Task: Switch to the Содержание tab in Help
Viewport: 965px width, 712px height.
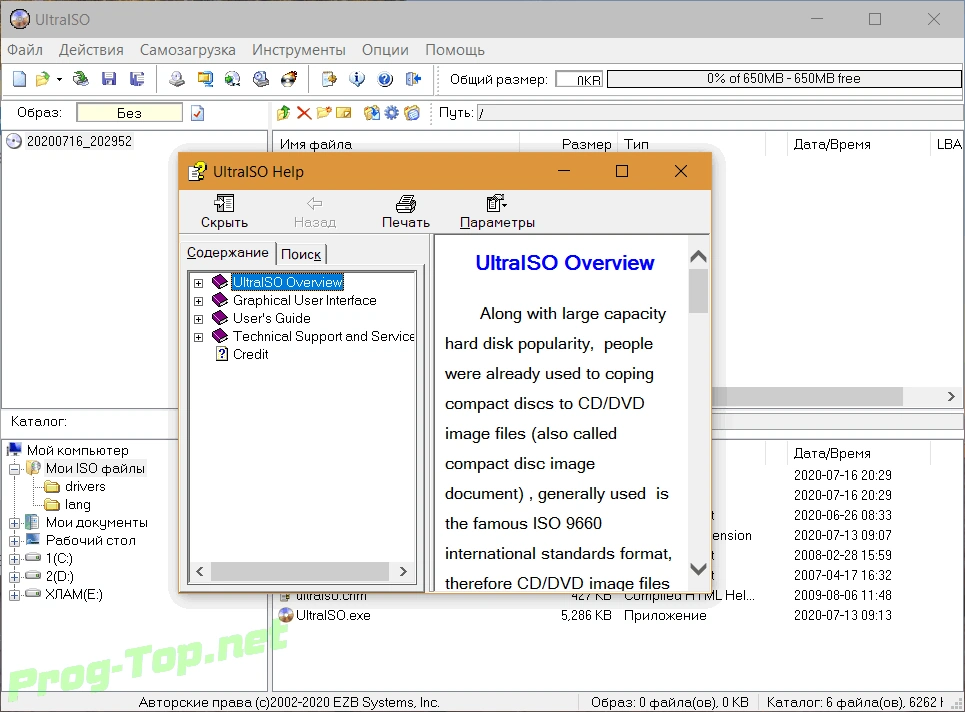Action: [x=228, y=253]
